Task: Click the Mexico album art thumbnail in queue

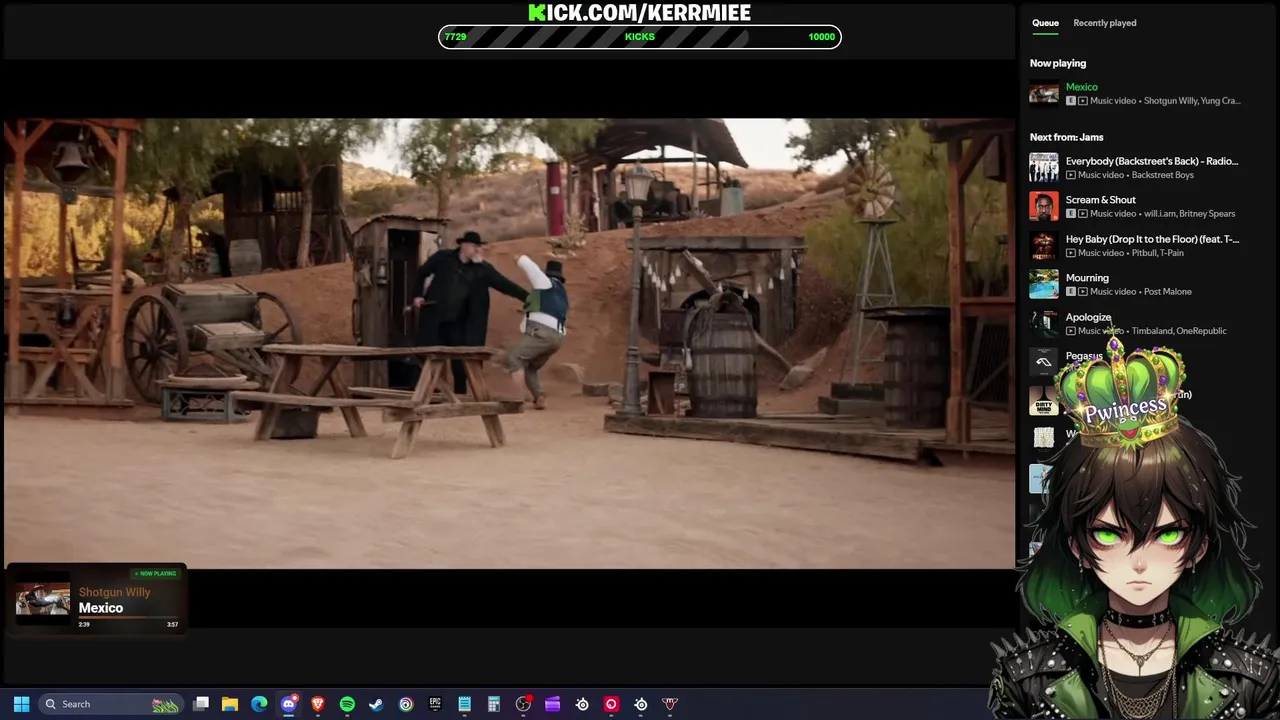Action: click(x=1044, y=93)
